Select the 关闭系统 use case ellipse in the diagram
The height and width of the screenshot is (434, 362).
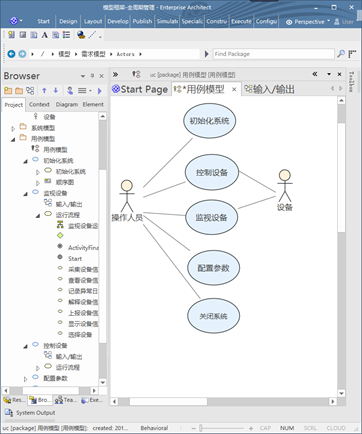point(213,316)
